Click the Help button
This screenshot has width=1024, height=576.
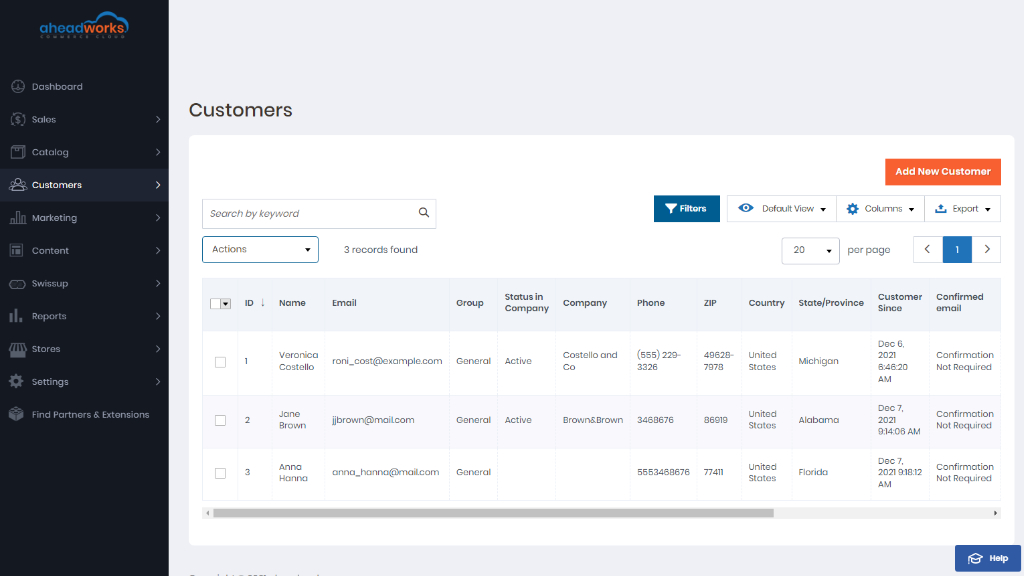click(988, 558)
